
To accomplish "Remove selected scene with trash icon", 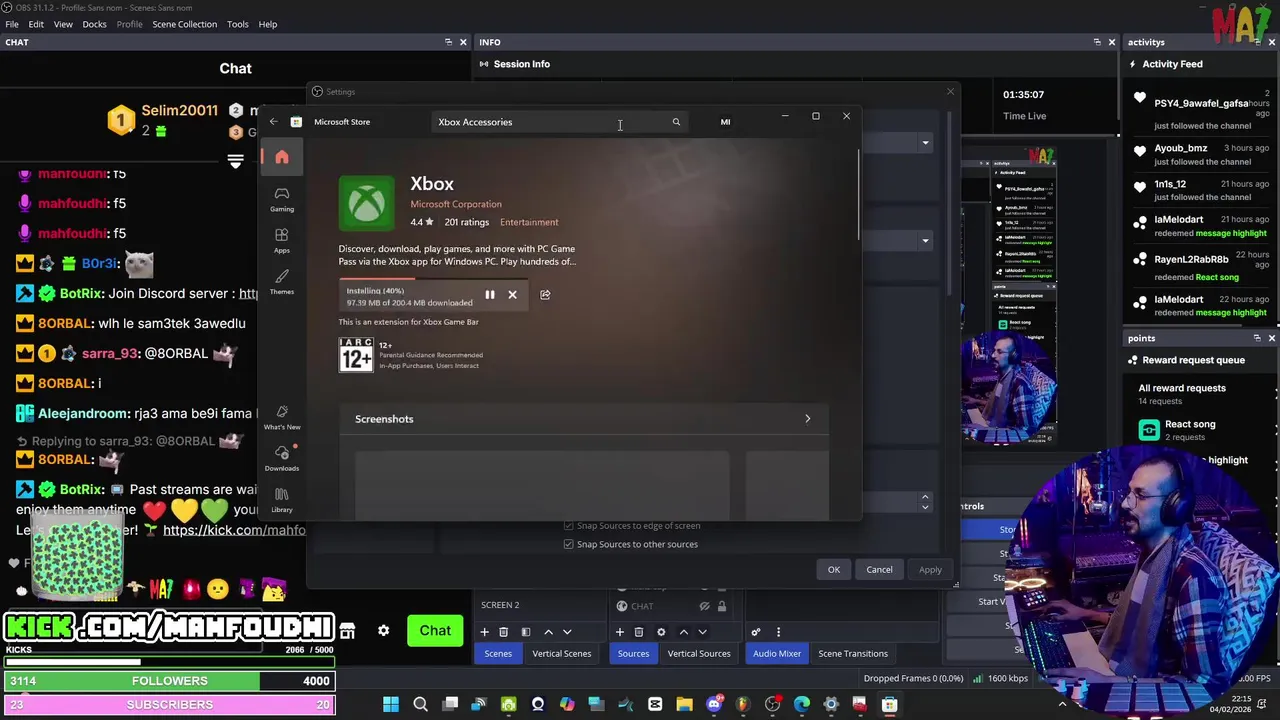I will pos(504,632).
